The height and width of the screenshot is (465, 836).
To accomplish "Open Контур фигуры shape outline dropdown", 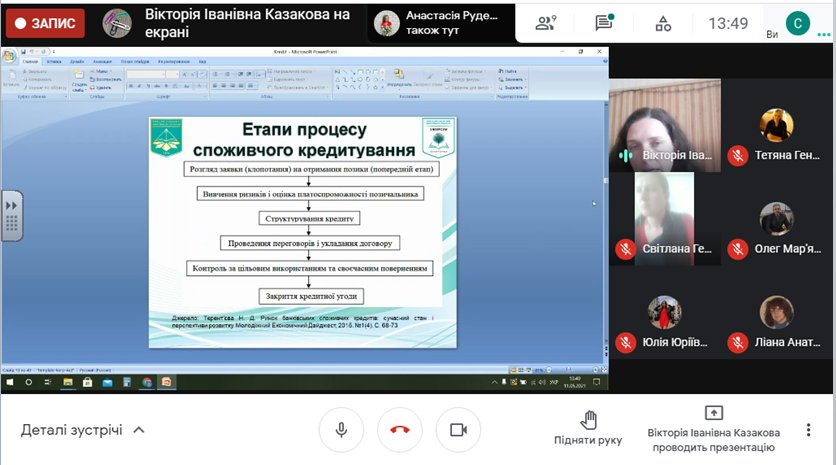I will (x=465, y=79).
